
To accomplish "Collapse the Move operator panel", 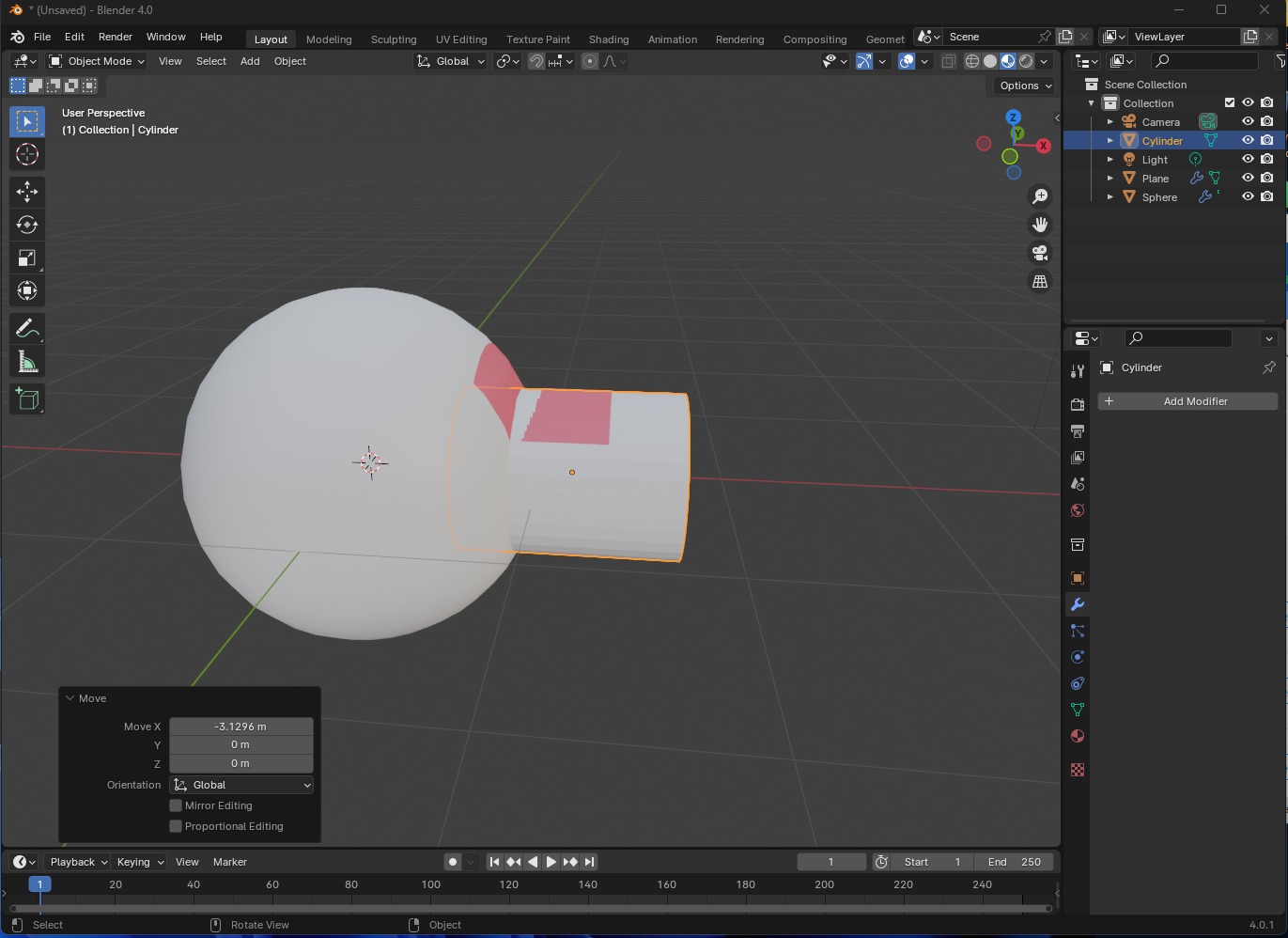I will coord(70,698).
